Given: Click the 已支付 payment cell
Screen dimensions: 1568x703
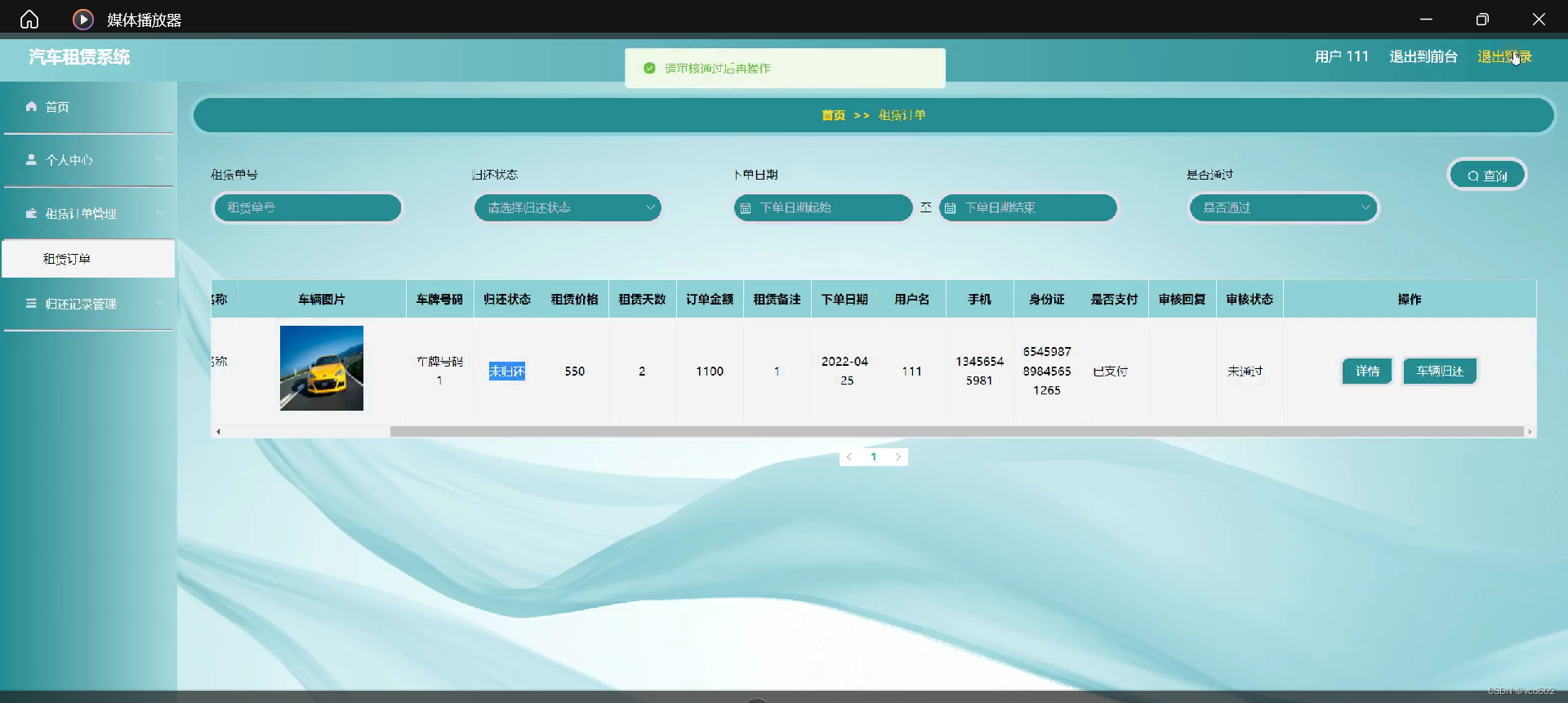Looking at the screenshot, I should point(1110,372).
